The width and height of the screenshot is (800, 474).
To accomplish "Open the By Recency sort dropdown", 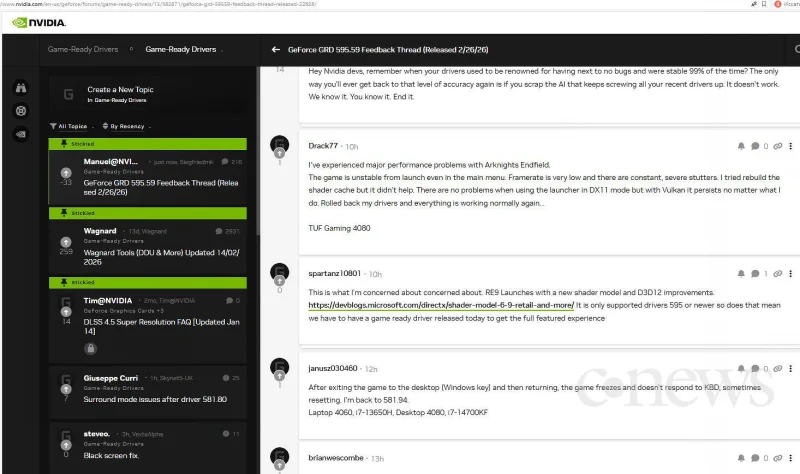I will pyautogui.click(x=127, y=126).
